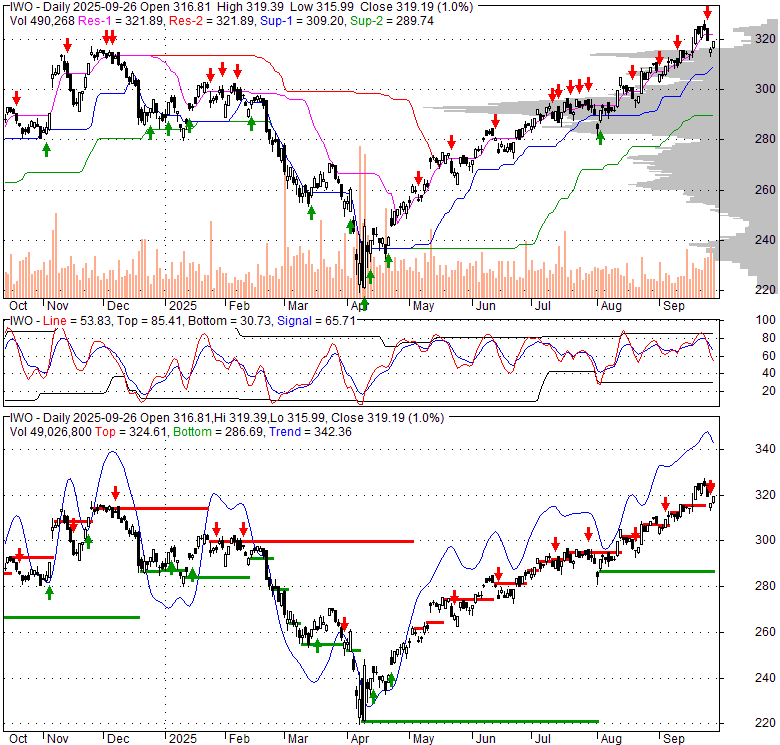This screenshot has height=745, width=780.
Task: Select the High 319.39 value in upper header
Action: click(x=252, y=7)
